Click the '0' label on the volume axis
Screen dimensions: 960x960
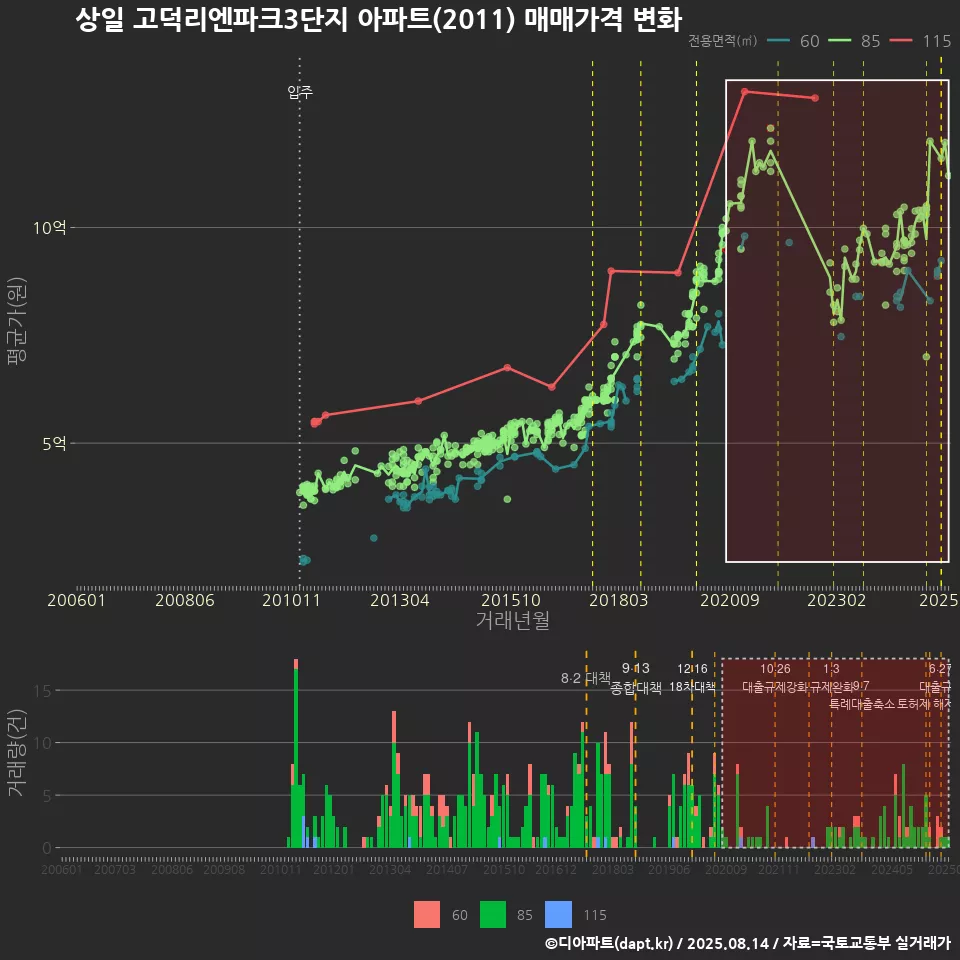(47, 849)
